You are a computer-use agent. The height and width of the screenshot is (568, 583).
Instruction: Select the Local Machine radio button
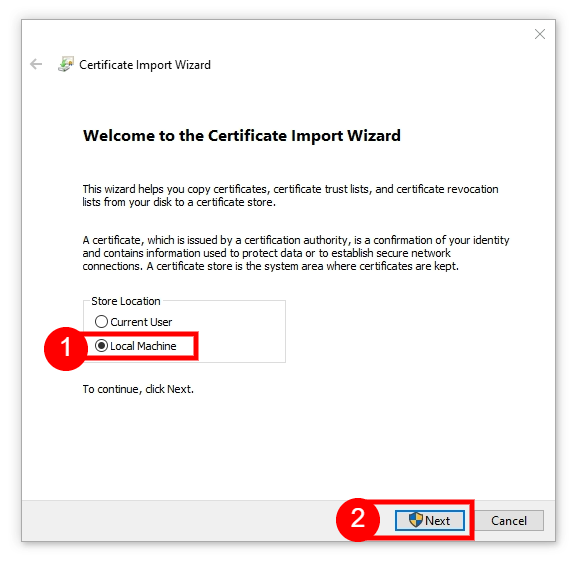pyautogui.click(x=101, y=346)
